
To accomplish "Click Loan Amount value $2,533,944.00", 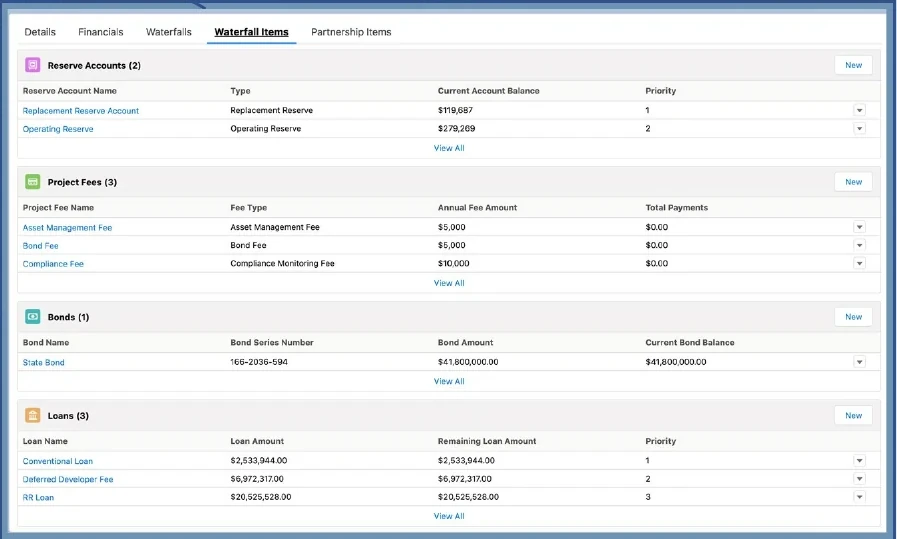I will pyautogui.click(x=259, y=461).
